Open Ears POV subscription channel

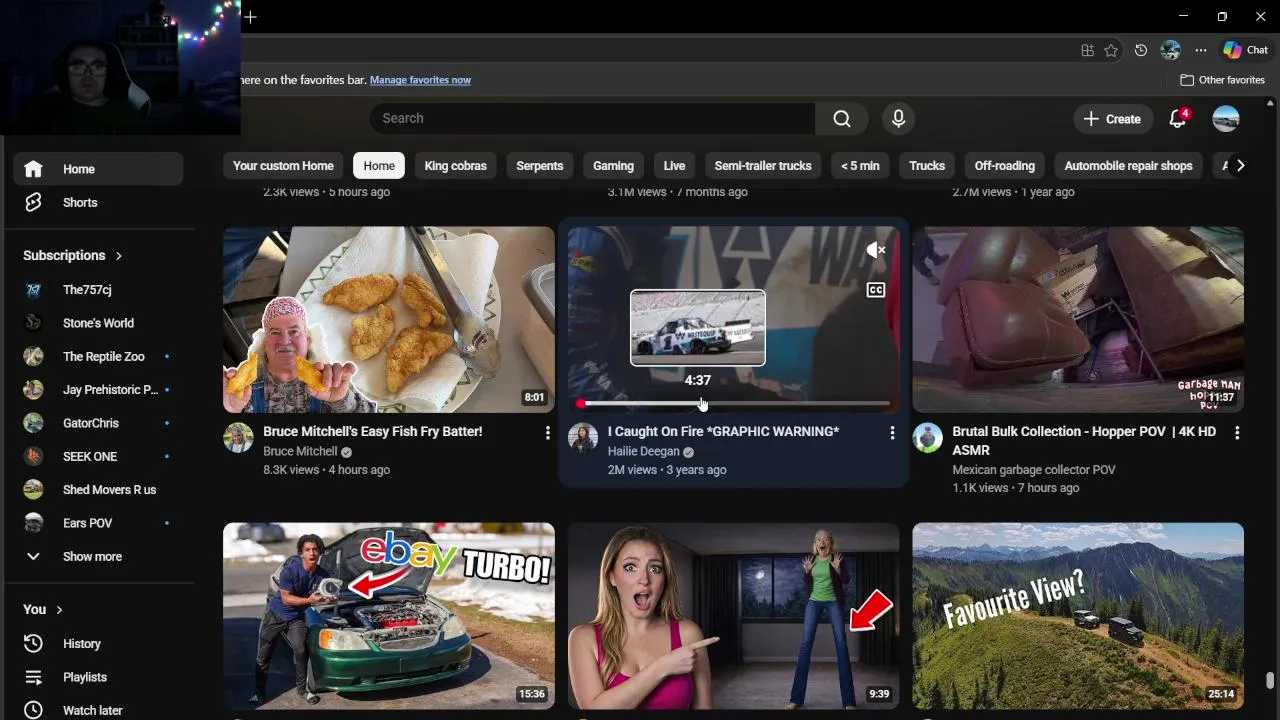98,523
